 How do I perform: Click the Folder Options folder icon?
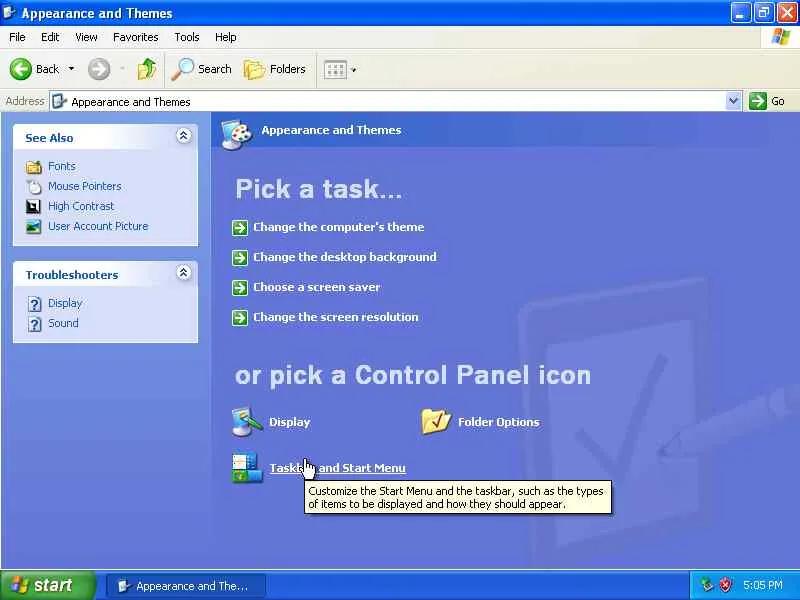click(x=436, y=421)
